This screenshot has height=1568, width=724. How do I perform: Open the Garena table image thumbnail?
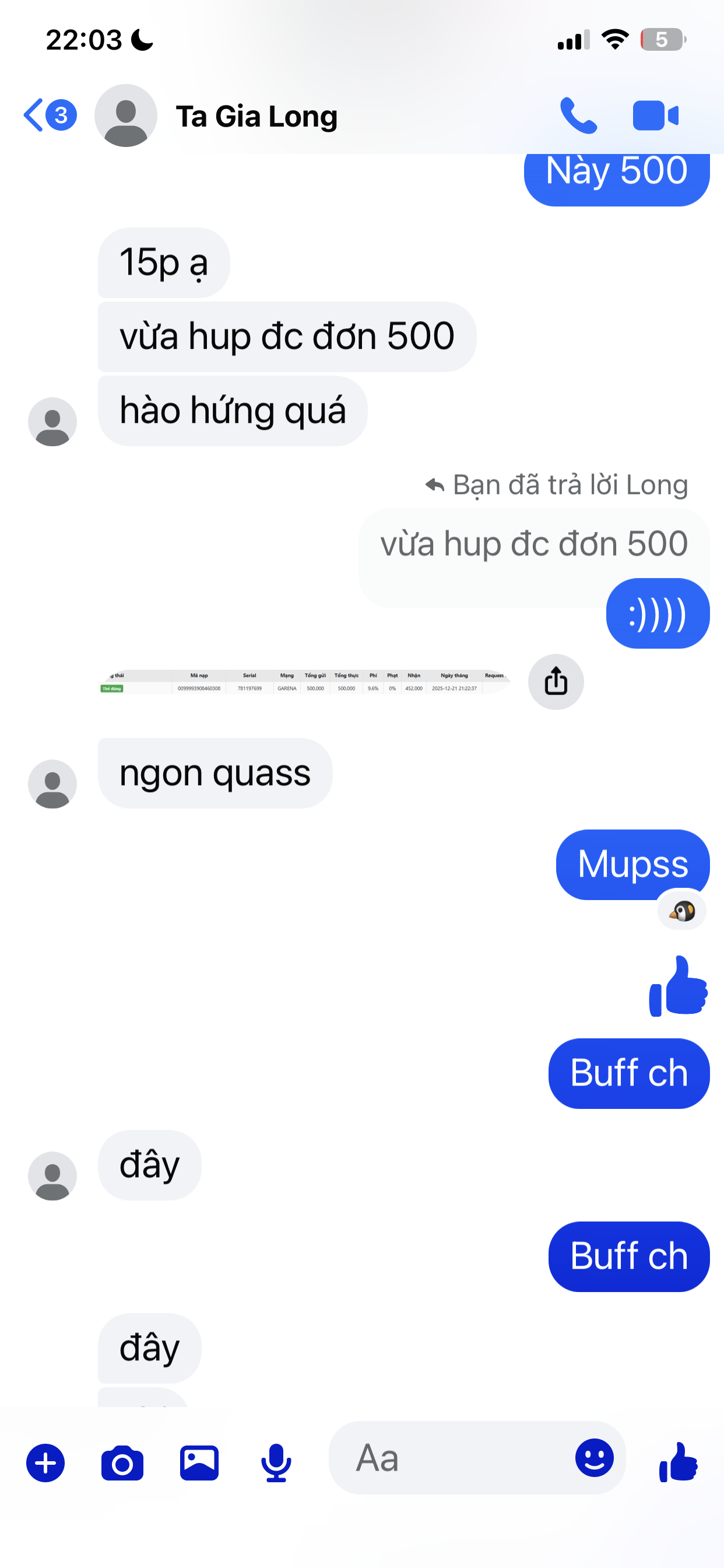304,682
